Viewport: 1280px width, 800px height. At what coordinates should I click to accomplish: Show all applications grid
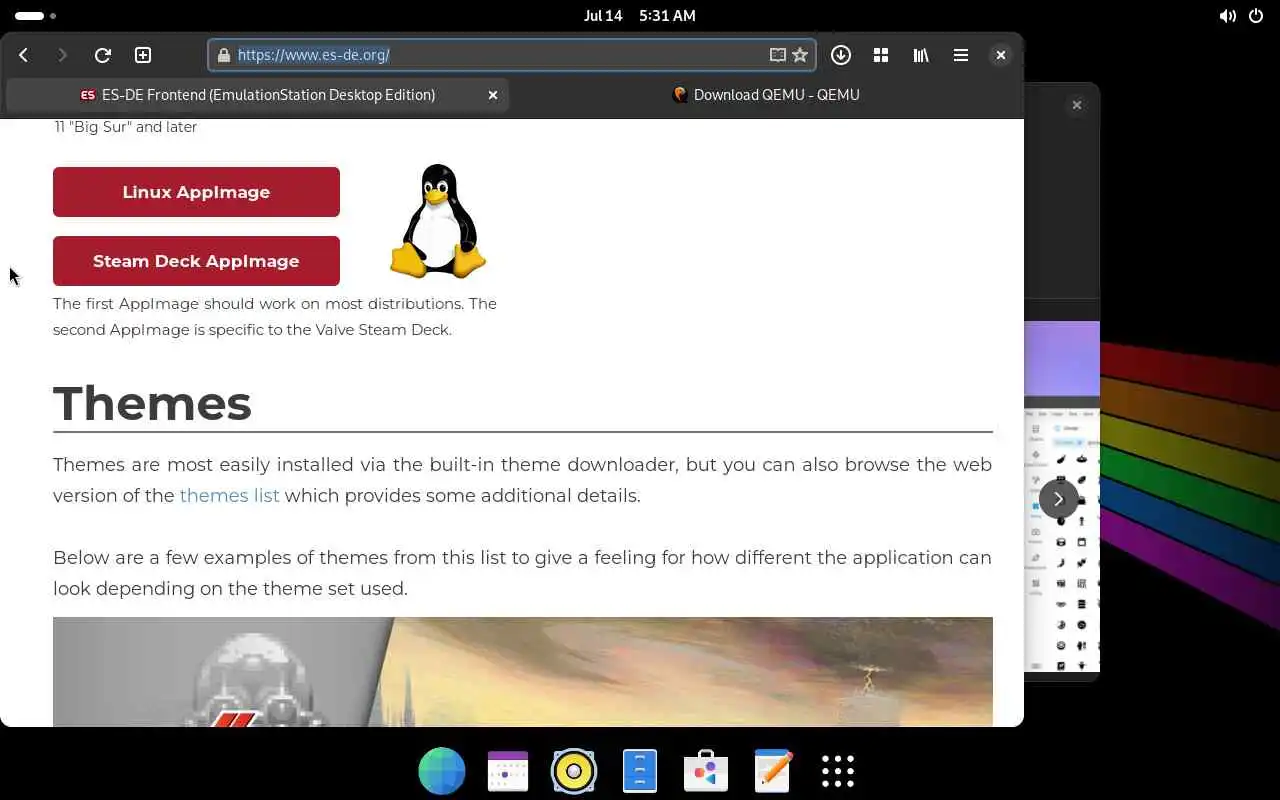(x=838, y=771)
